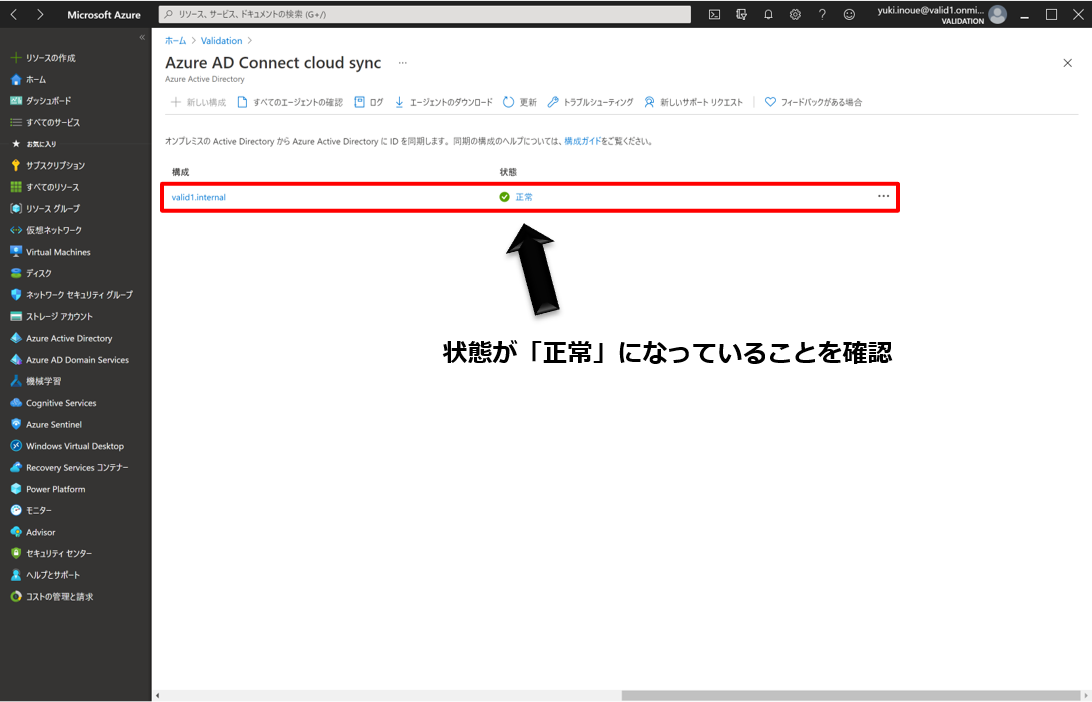This screenshot has width=1092, height=702.
Task: Open ダッシュボード in the sidebar
Action: click(x=41, y=101)
